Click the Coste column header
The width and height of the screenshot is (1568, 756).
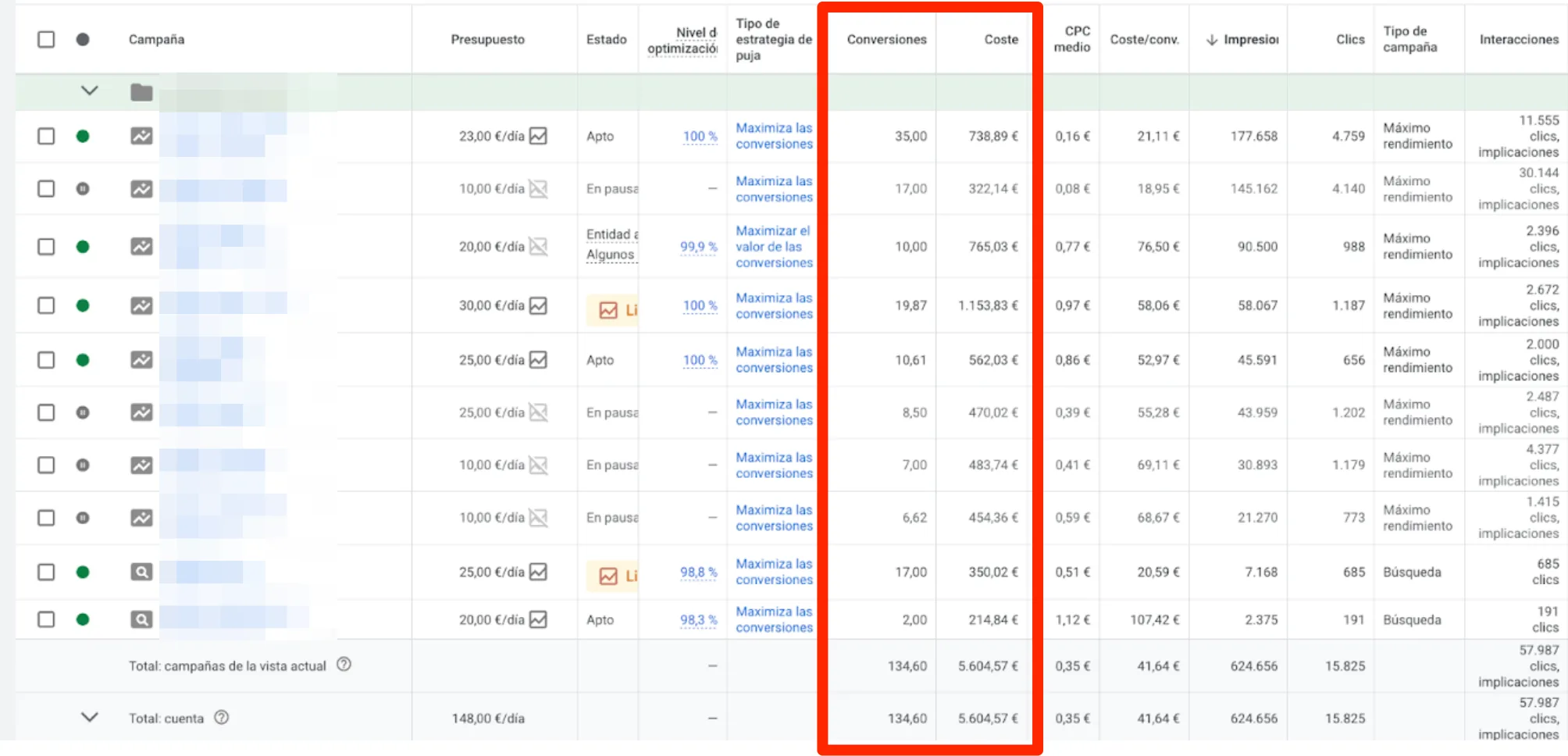1000,39
